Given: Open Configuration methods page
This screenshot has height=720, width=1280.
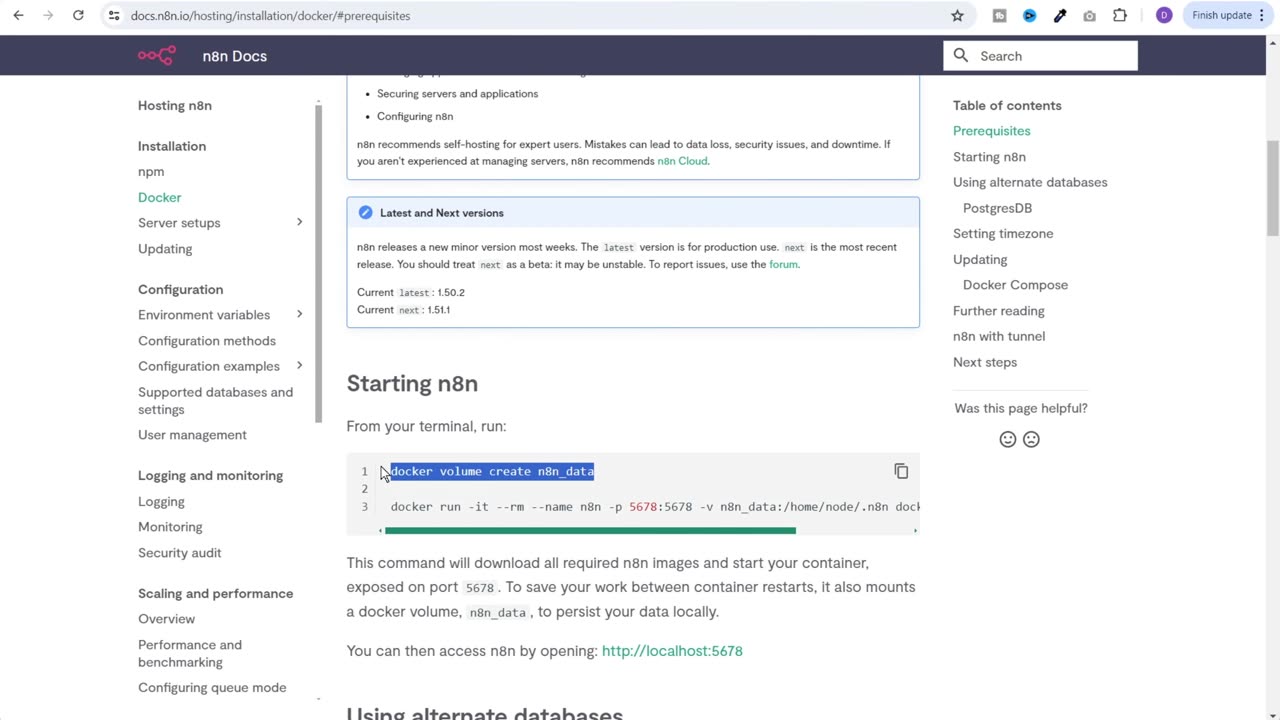Looking at the screenshot, I should (x=207, y=340).
